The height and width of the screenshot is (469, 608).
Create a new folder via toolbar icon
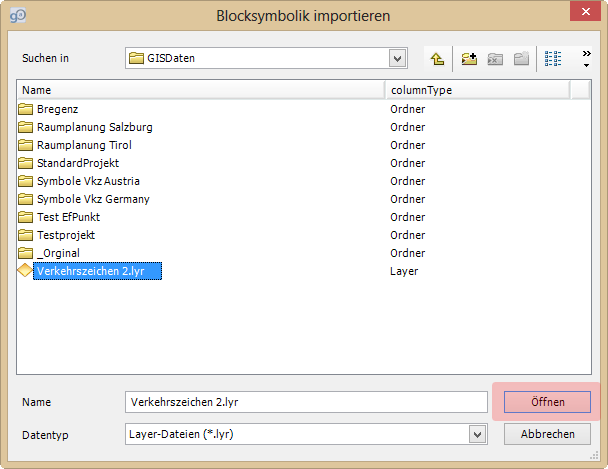click(x=469, y=59)
